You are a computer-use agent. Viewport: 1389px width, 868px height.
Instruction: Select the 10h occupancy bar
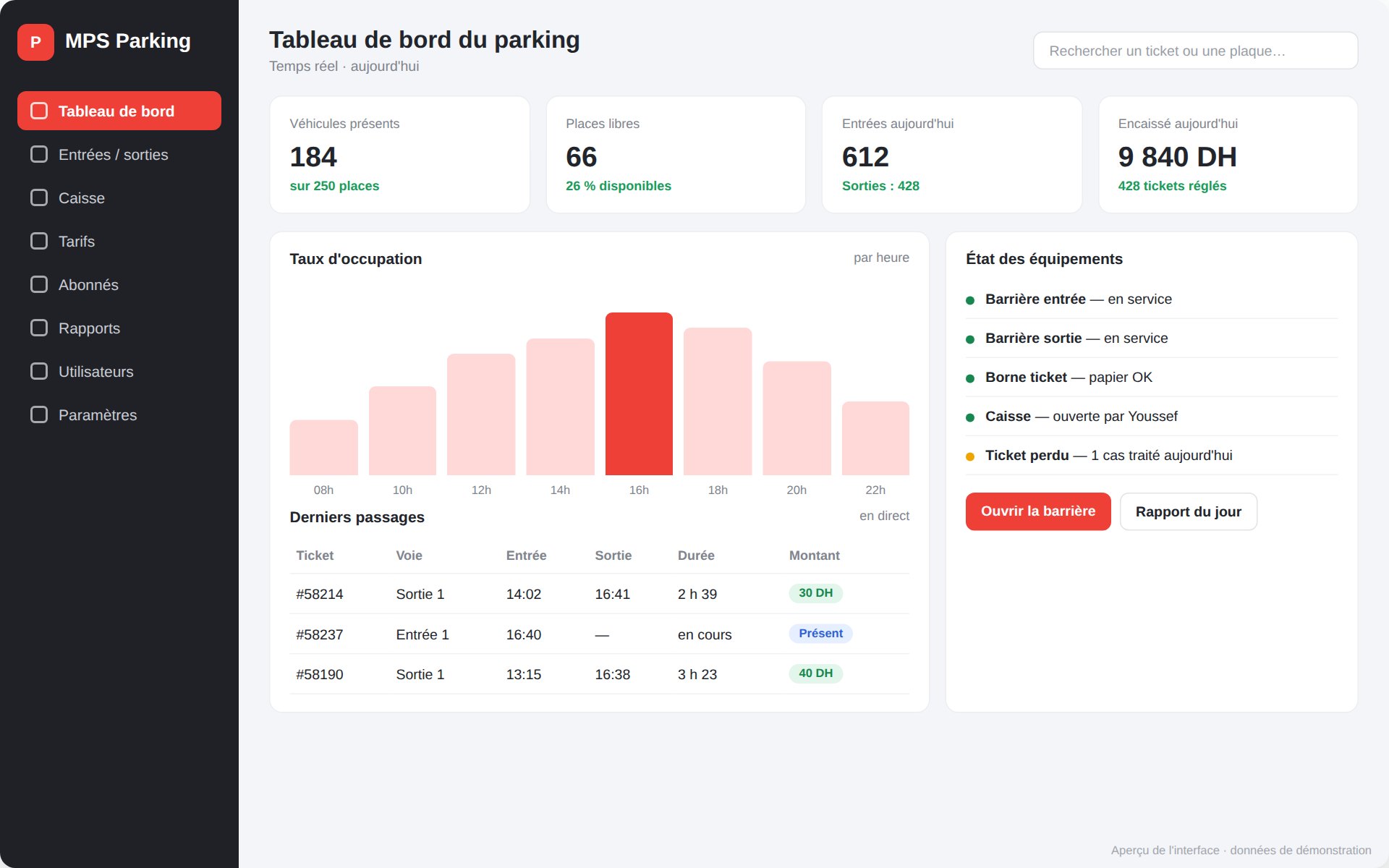(402, 430)
